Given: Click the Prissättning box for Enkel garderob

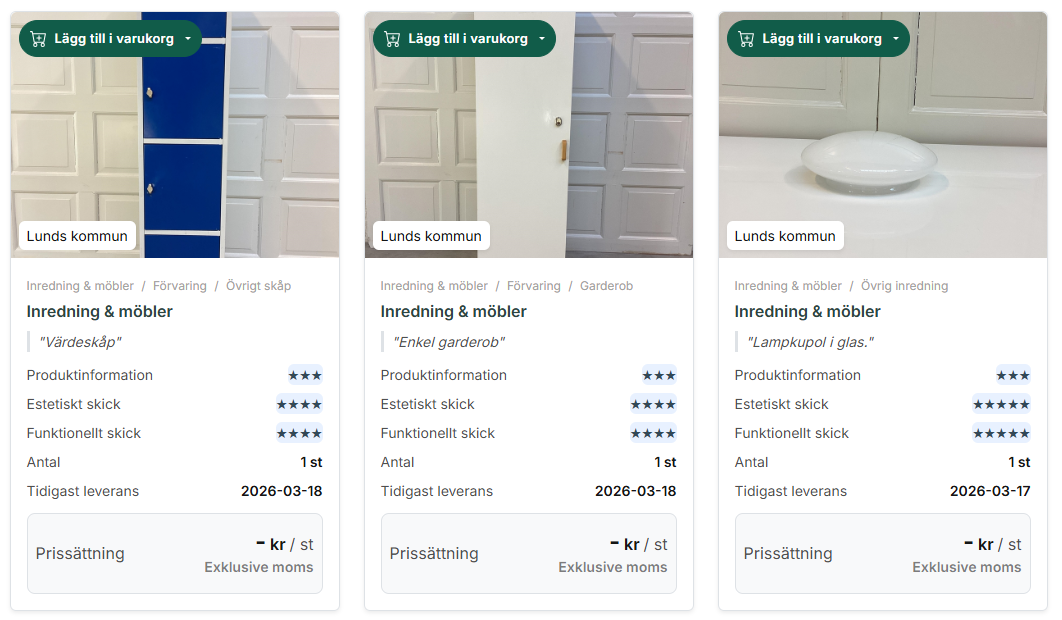Looking at the screenshot, I should tap(528, 553).
